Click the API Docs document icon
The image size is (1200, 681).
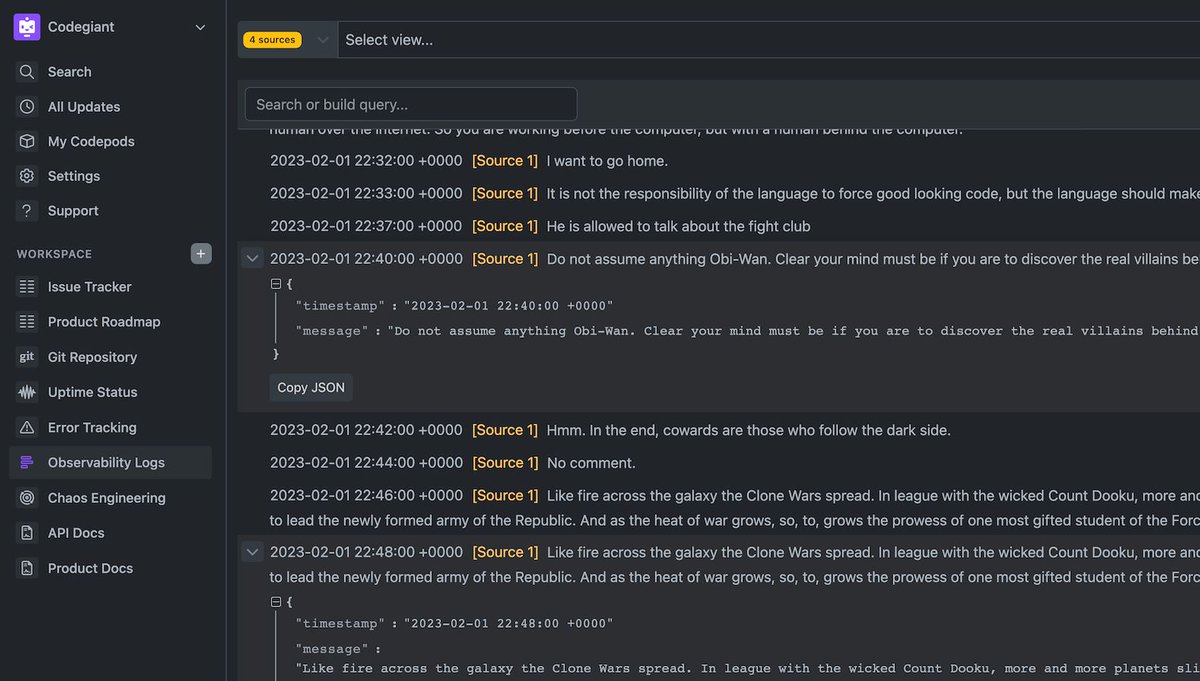(27, 532)
